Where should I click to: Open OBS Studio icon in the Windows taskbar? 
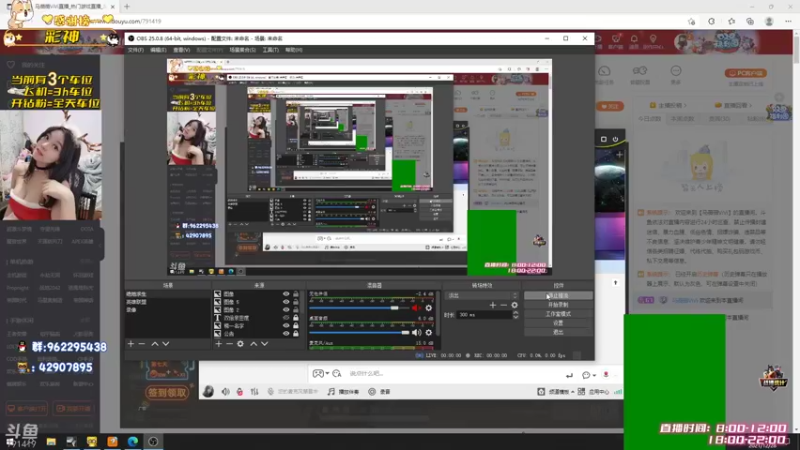pyautogui.click(x=153, y=442)
